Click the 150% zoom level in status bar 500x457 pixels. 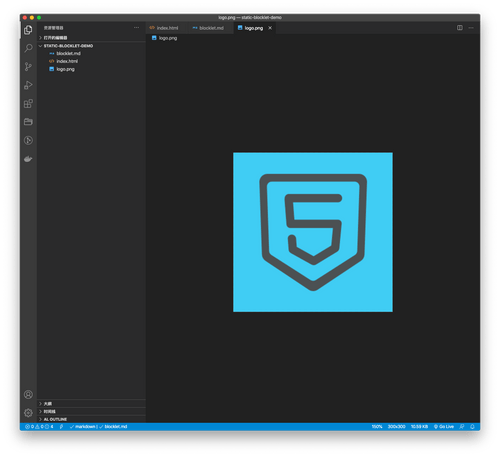click(377, 427)
